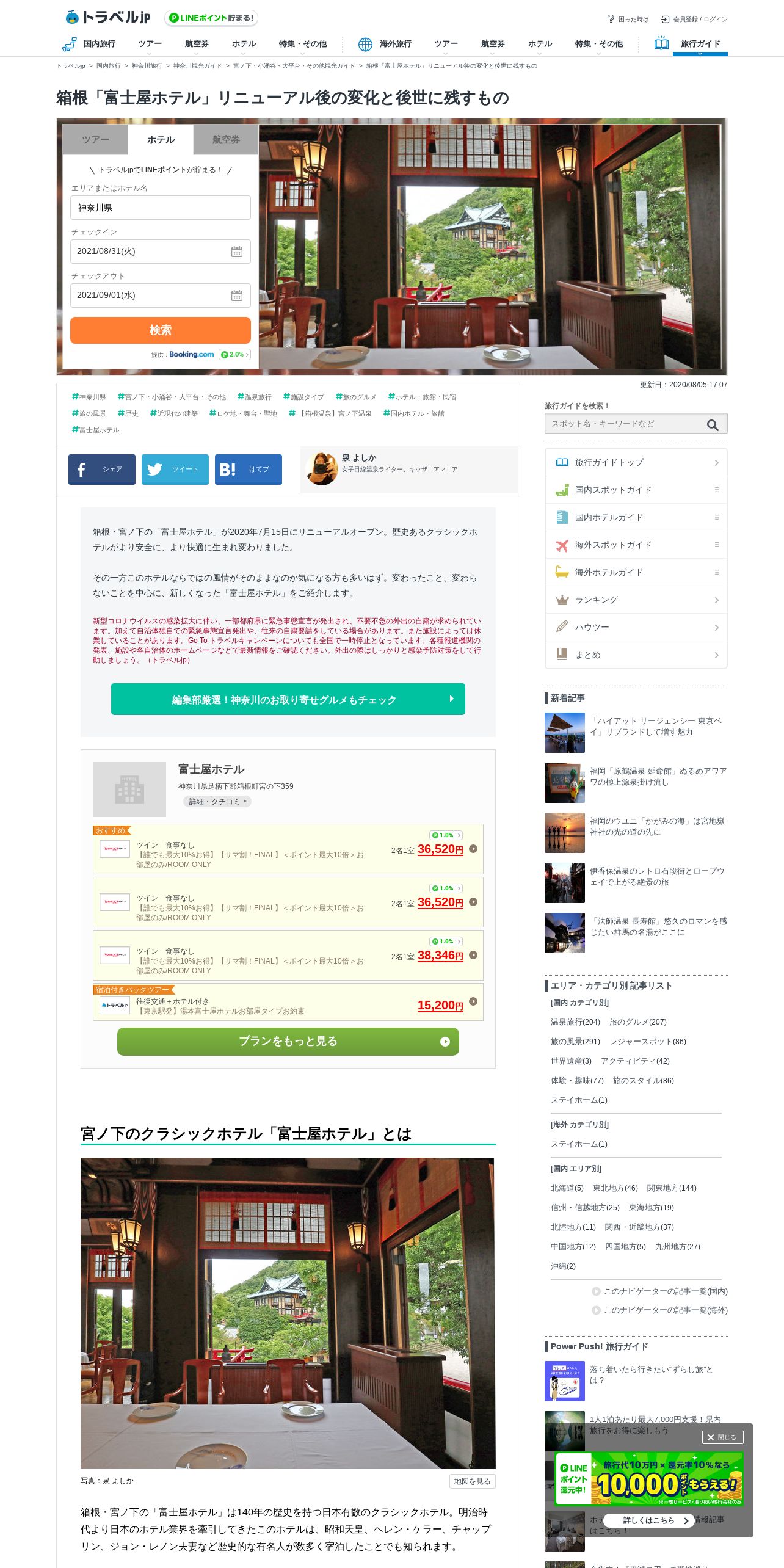Click the magnifier search icon
This screenshot has width=784, height=1568.
tap(713, 424)
